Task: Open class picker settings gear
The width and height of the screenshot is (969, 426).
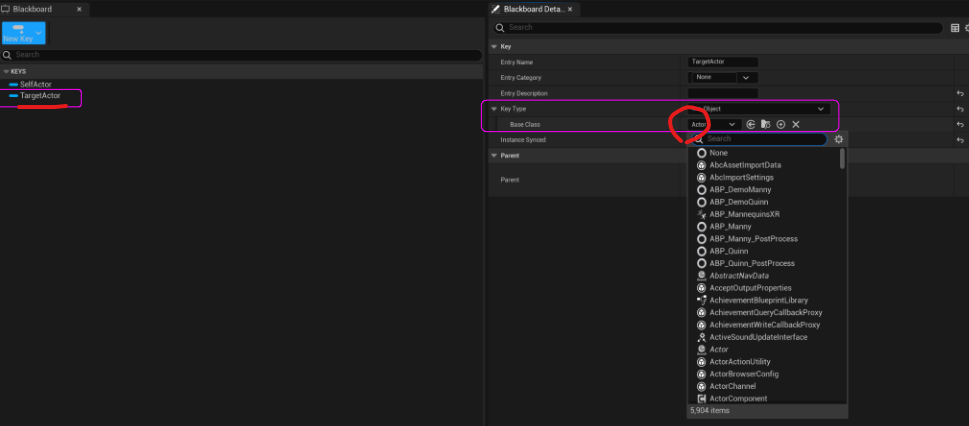Action: (x=839, y=139)
